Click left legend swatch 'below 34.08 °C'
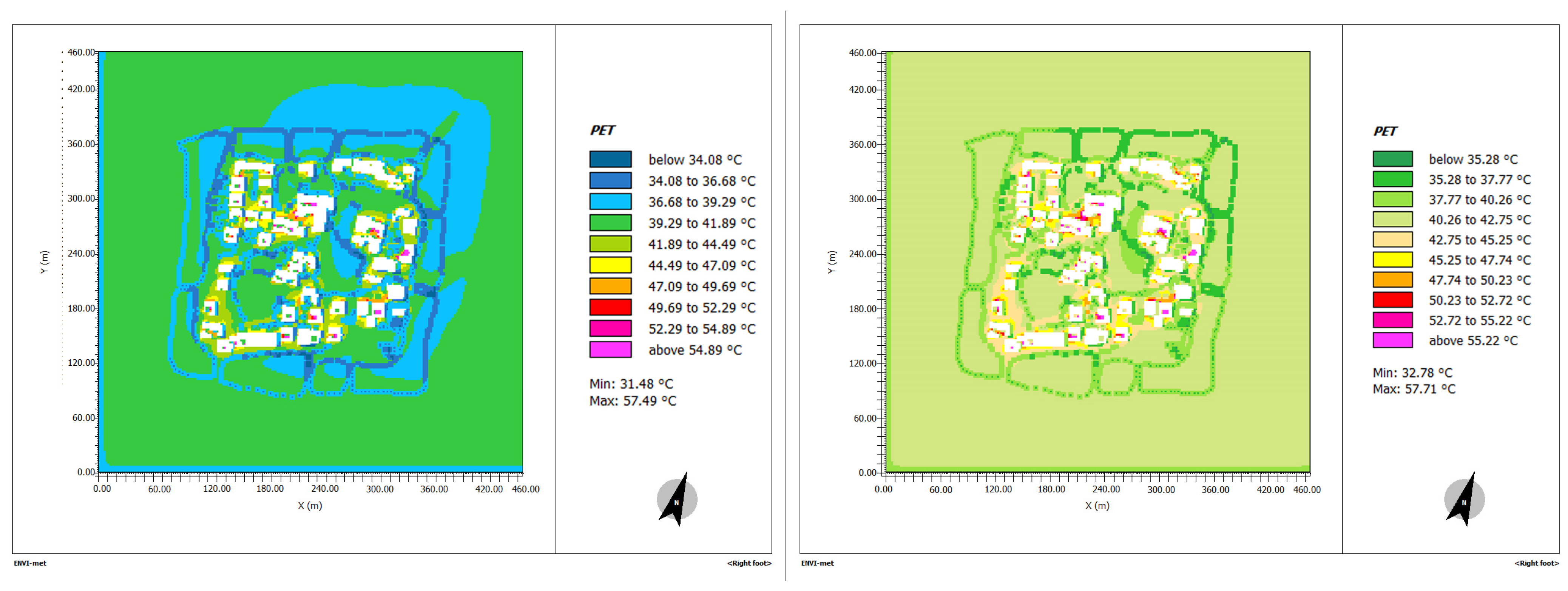Viewport: 1568px width, 591px height. 610,159
